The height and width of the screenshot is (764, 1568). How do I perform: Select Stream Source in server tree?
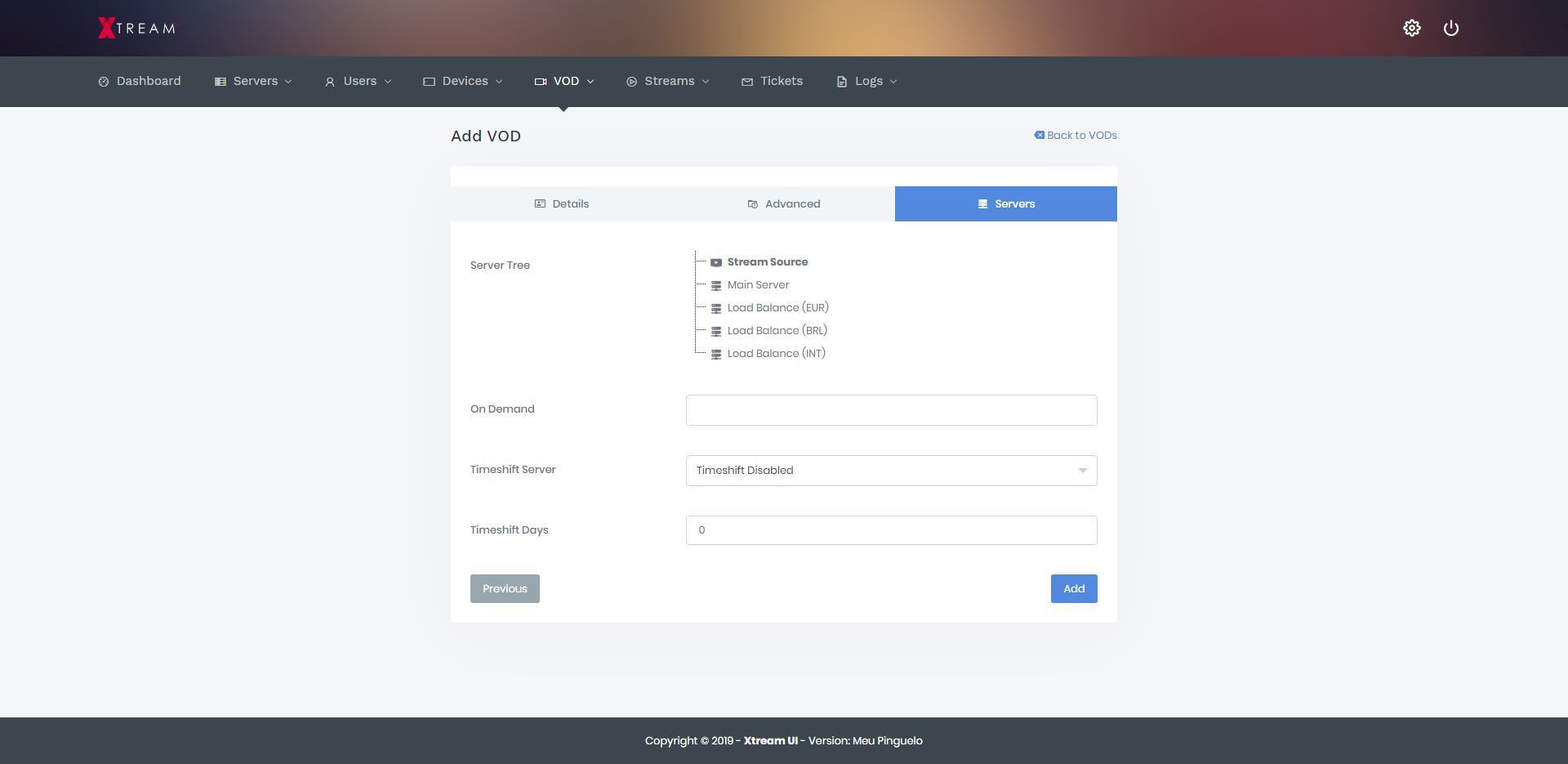(x=768, y=262)
